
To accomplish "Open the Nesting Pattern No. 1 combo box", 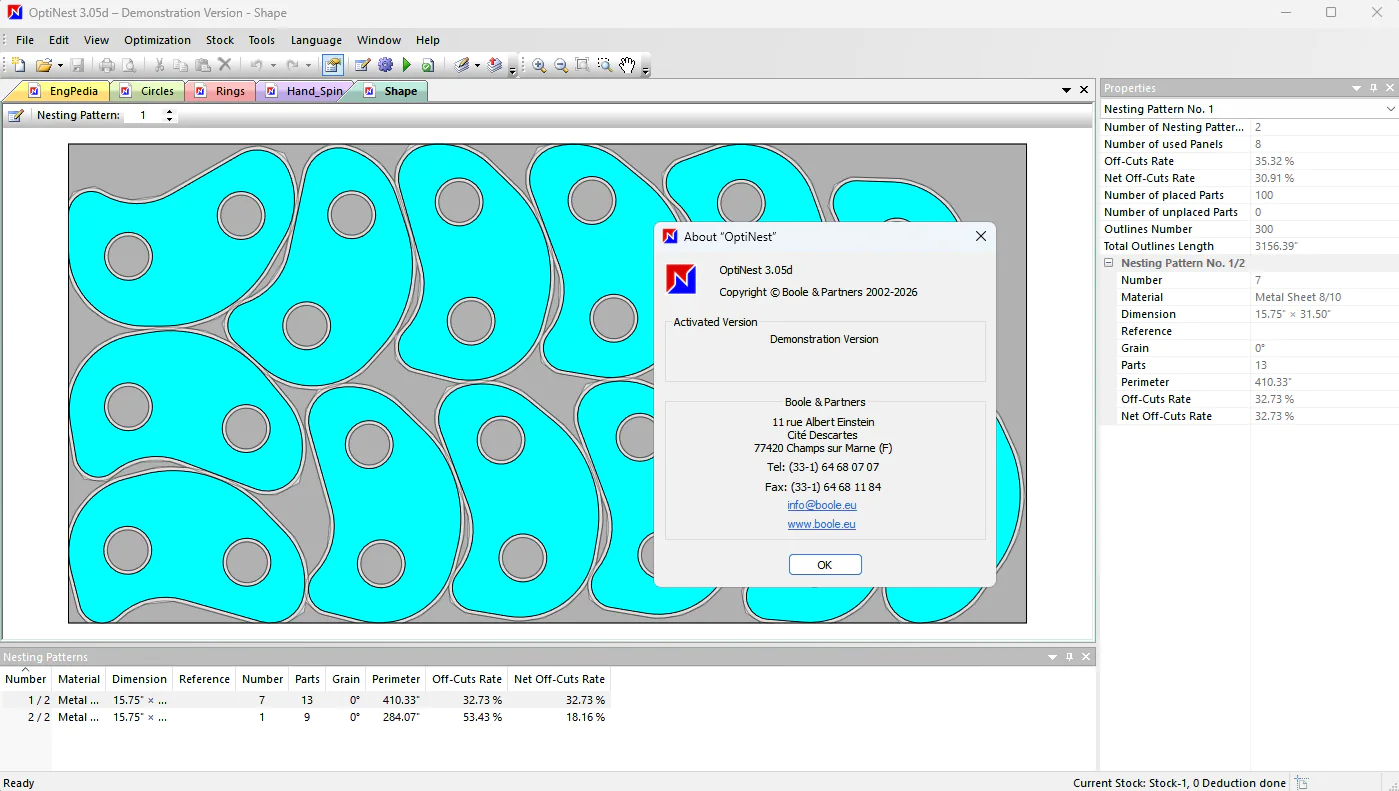I will click(1249, 109).
